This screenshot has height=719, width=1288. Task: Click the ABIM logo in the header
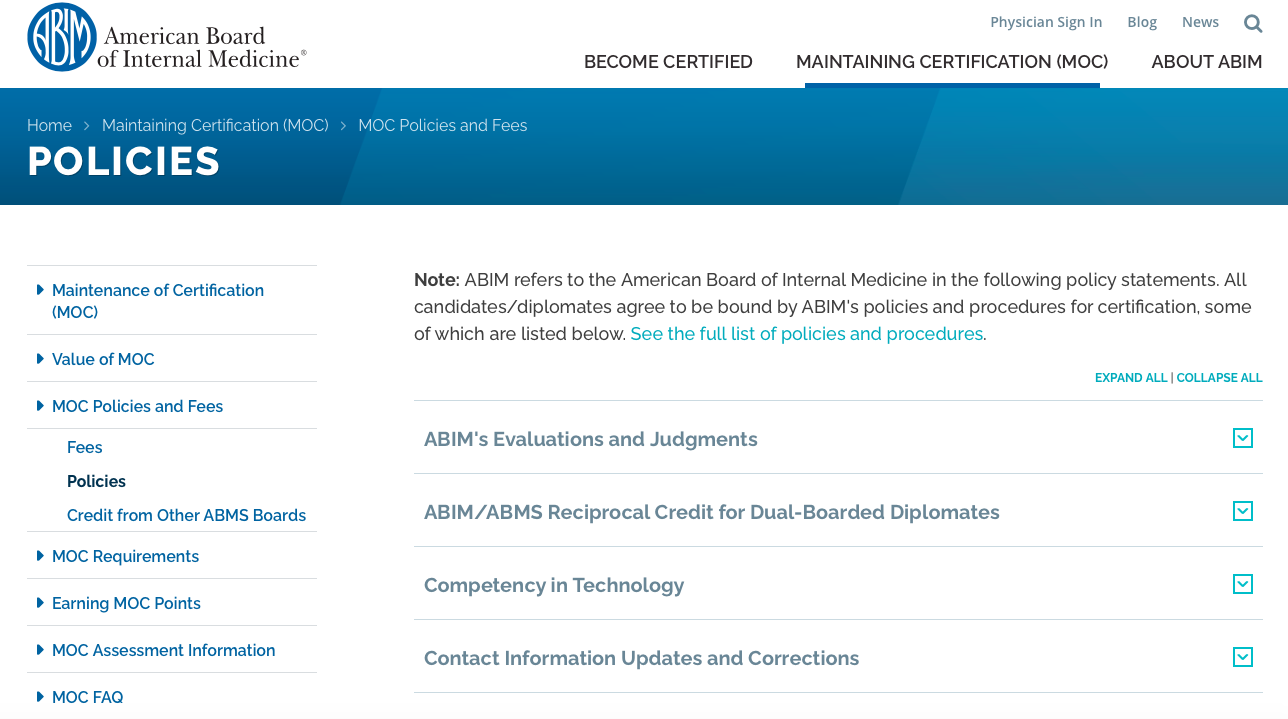[x=167, y=37]
